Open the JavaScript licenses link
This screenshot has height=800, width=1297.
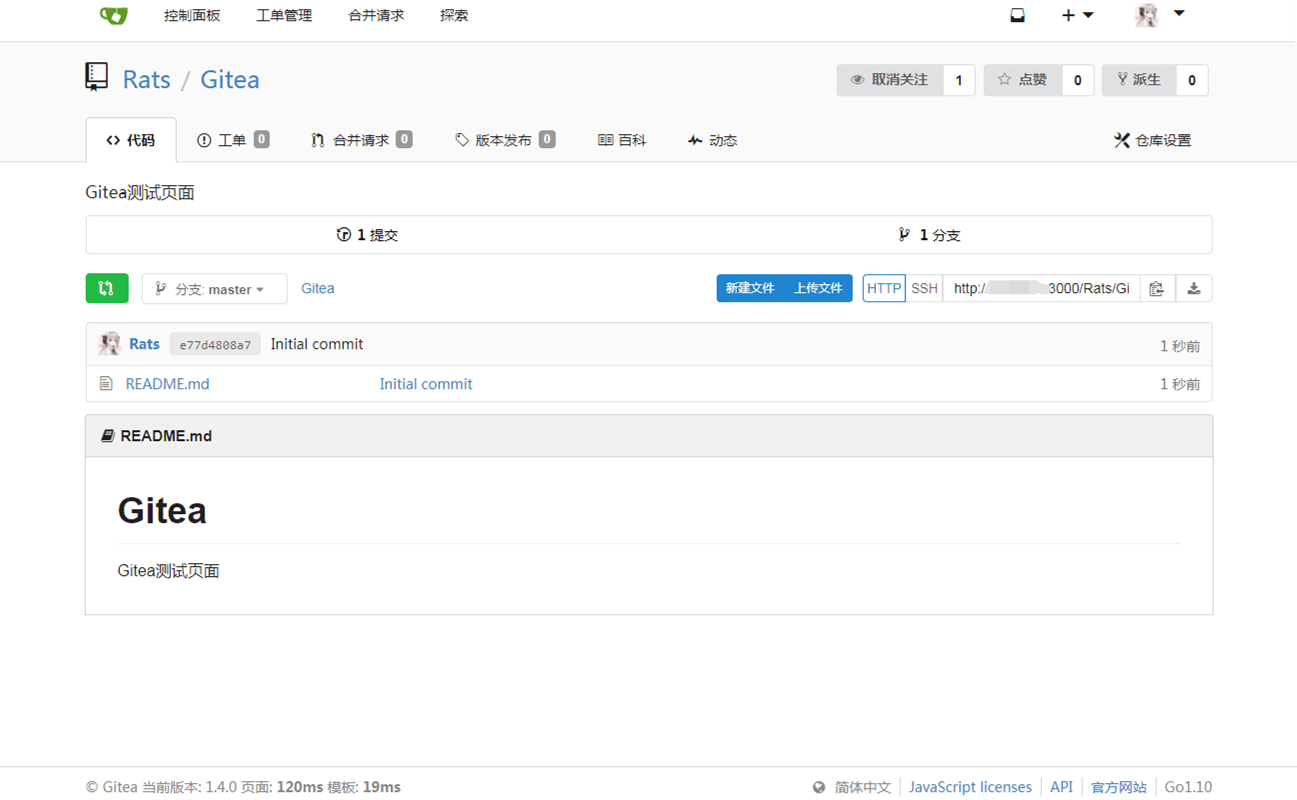tap(970, 788)
